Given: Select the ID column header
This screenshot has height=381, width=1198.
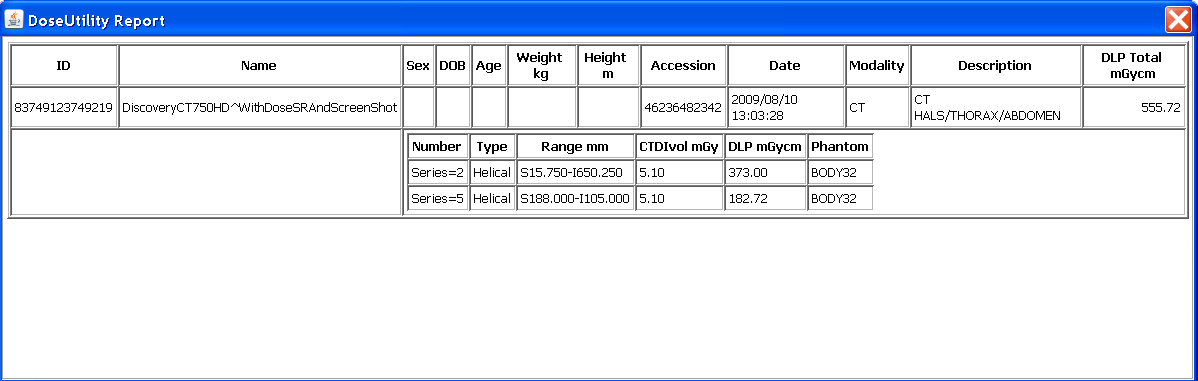Looking at the screenshot, I should click(x=64, y=66).
